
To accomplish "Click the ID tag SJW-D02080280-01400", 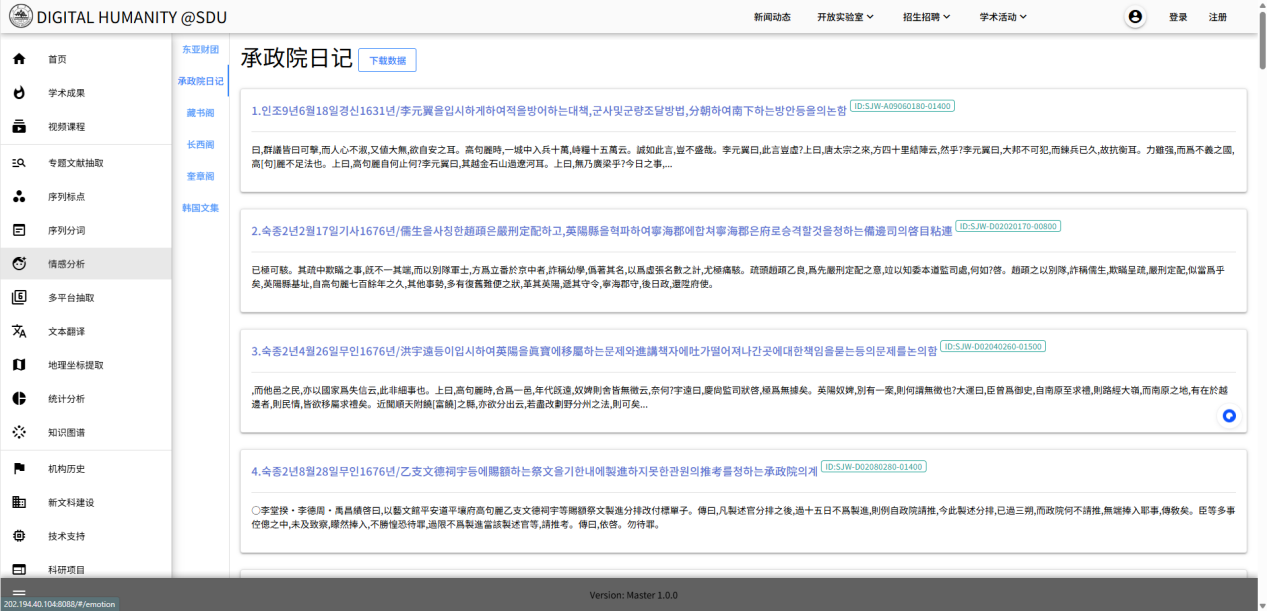I will point(874,466).
